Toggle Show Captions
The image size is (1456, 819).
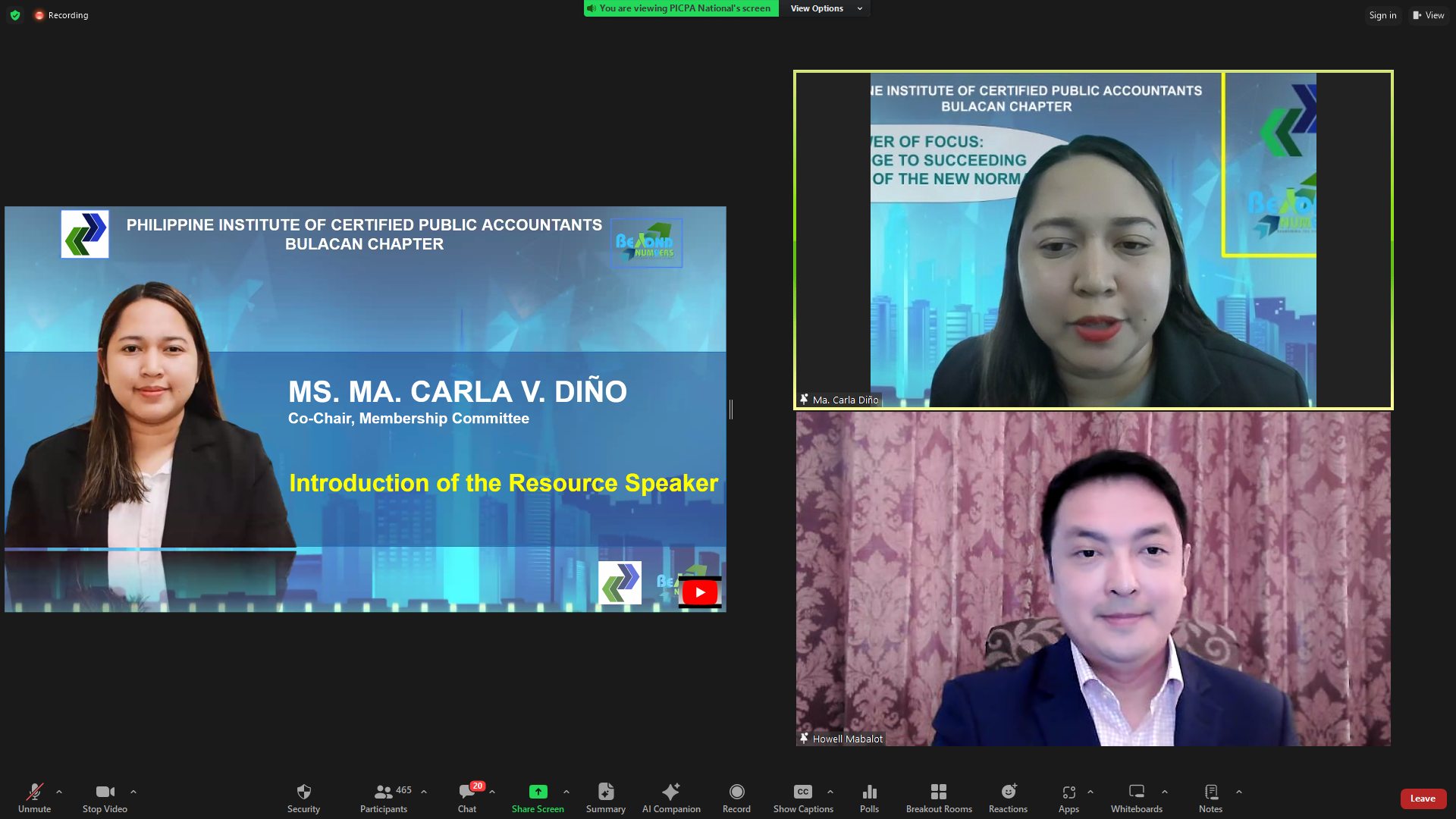tap(803, 798)
